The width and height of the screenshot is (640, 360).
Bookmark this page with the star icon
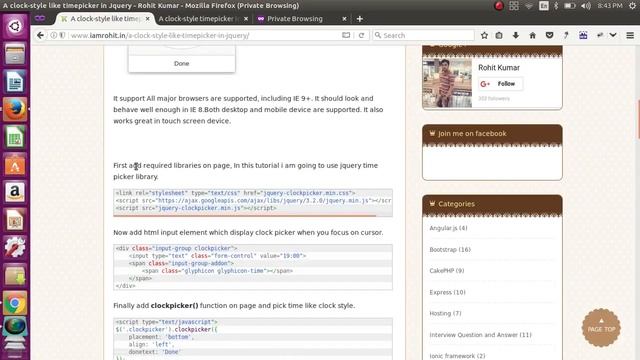point(484,36)
